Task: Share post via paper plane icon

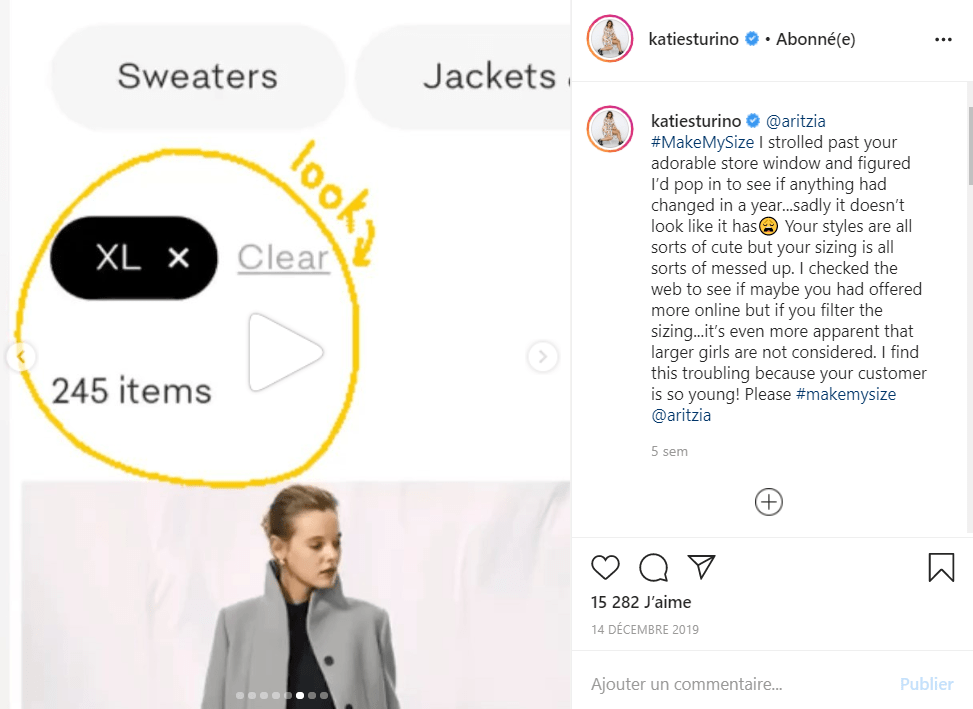Action: pos(702,566)
